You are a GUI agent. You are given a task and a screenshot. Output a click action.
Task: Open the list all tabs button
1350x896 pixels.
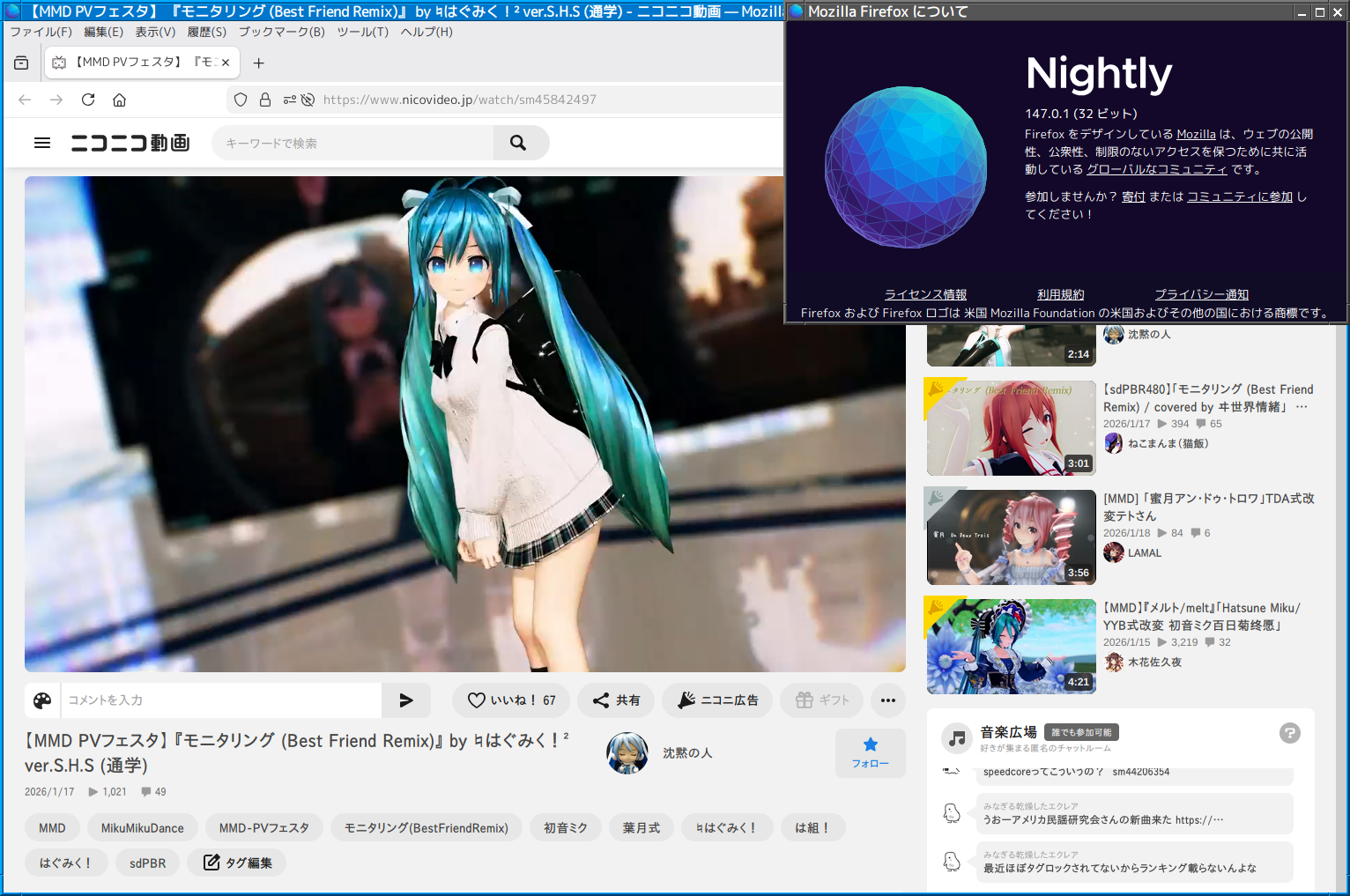21,63
